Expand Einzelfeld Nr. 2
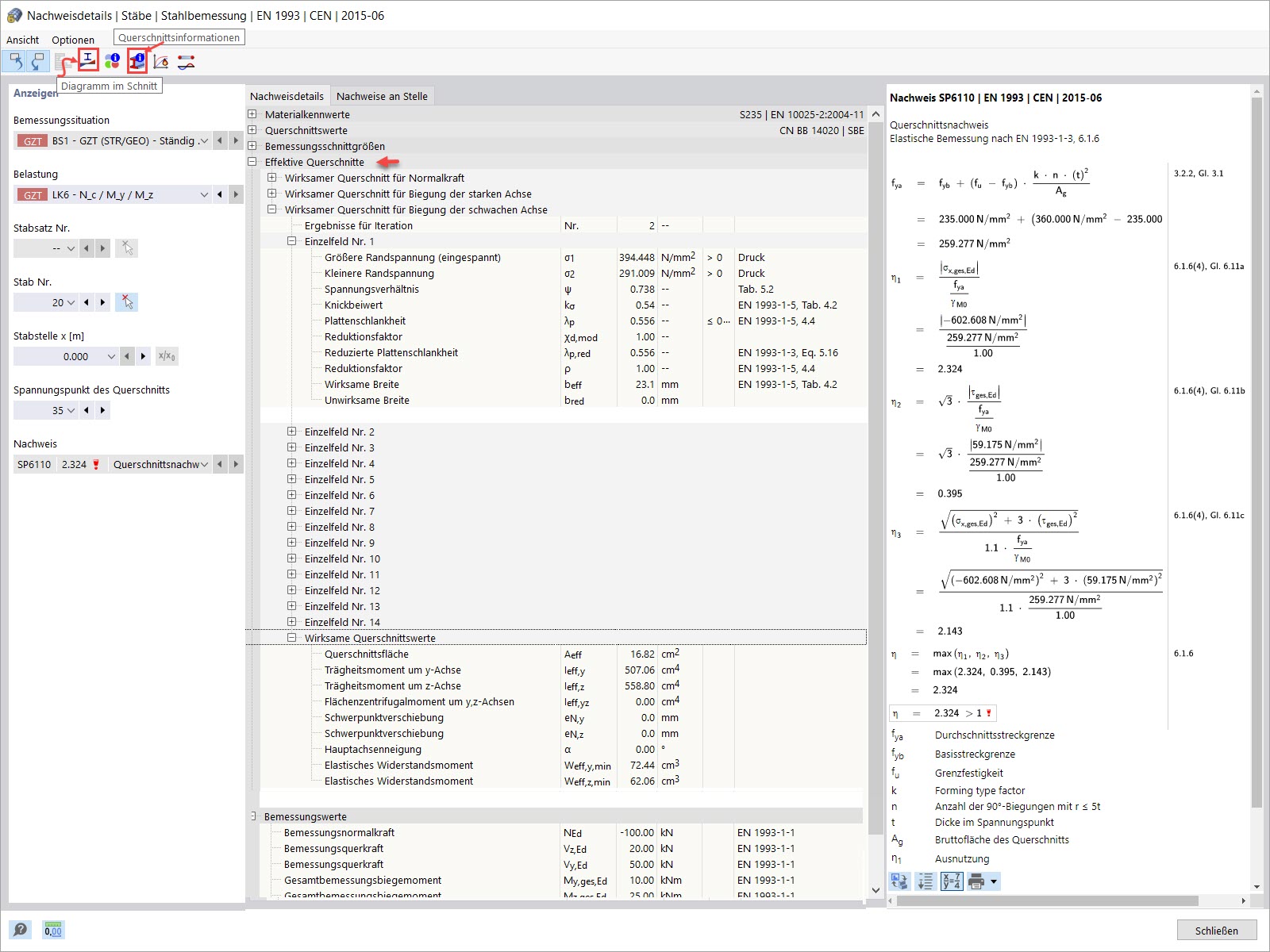 [x=292, y=432]
